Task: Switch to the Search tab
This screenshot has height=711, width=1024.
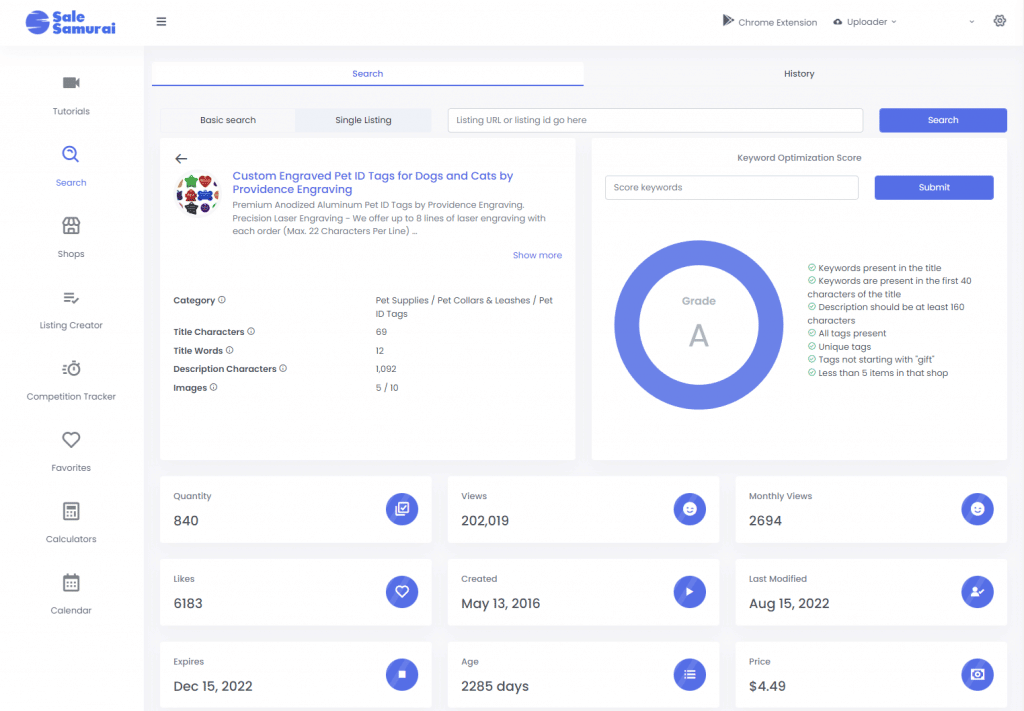Action: 368,74
